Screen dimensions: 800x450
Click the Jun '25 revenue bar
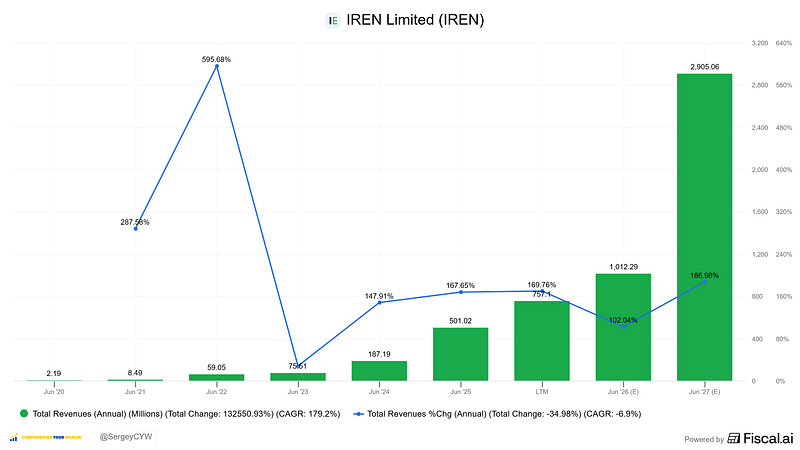coord(460,354)
